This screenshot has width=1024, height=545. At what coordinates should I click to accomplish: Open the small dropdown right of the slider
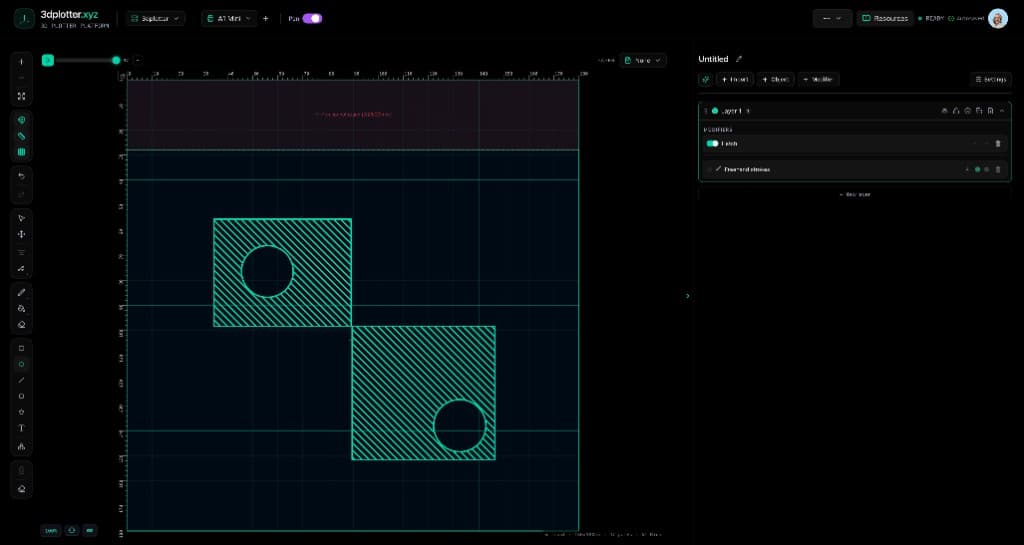138,60
